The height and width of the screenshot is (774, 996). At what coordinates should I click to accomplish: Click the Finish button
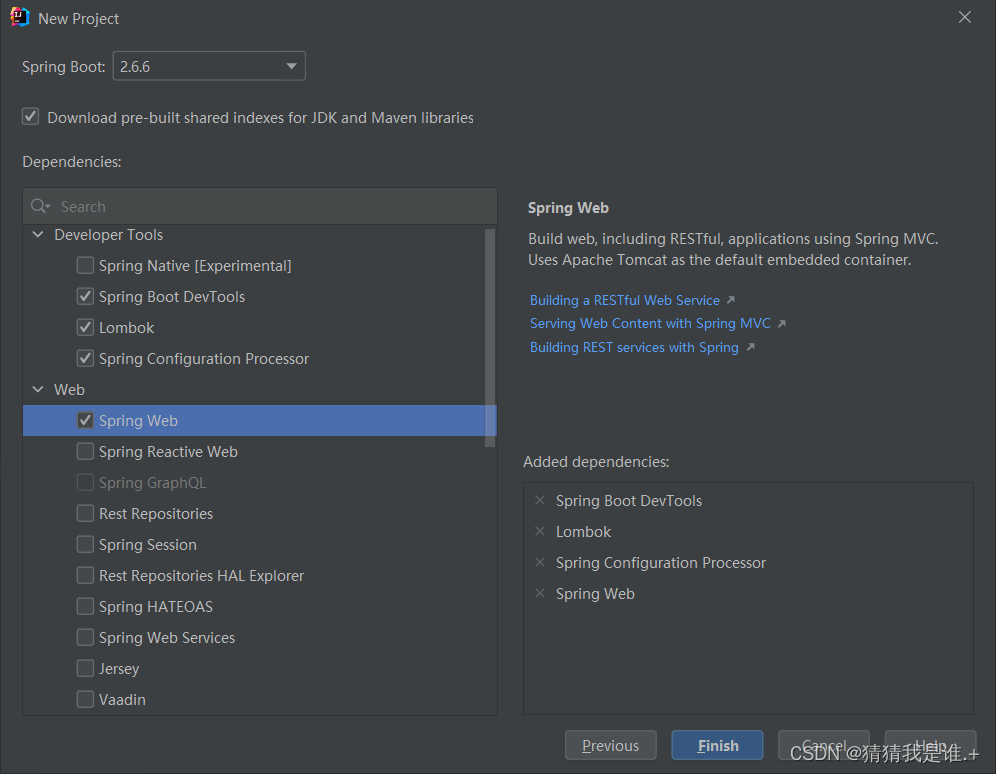coord(717,745)
